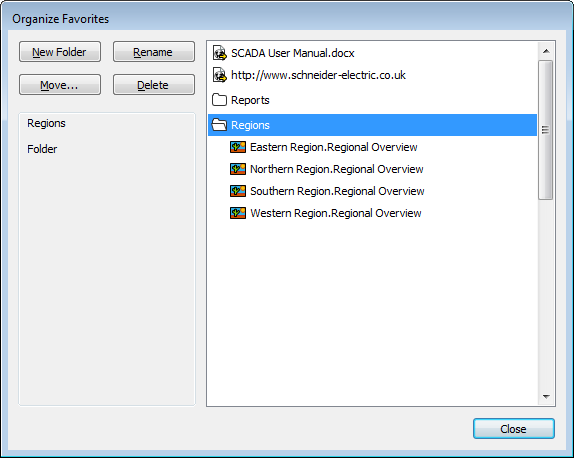Click the Reports folder icon
Screen dimensions: 574x458
tap(219, 100)
